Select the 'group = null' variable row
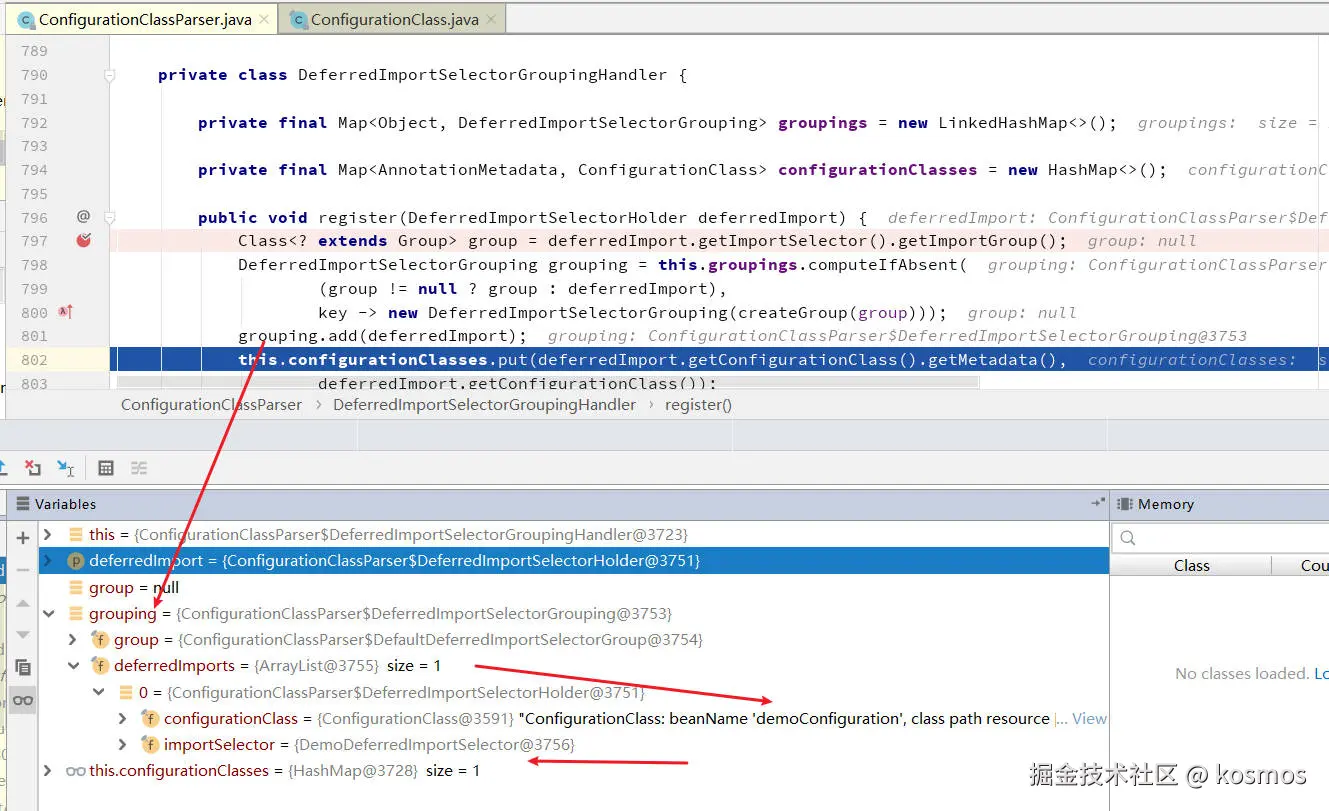The image size is (1329, 811). [574, 588]
